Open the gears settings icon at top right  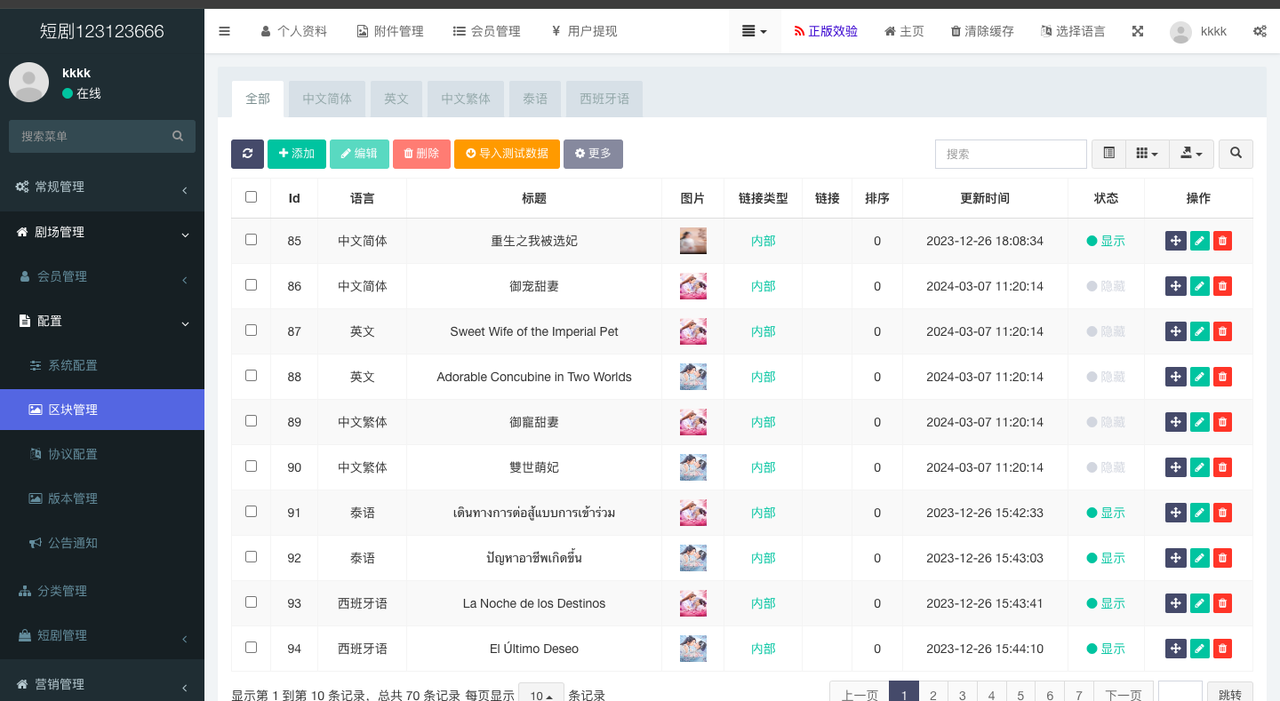tap(1259, 31)
